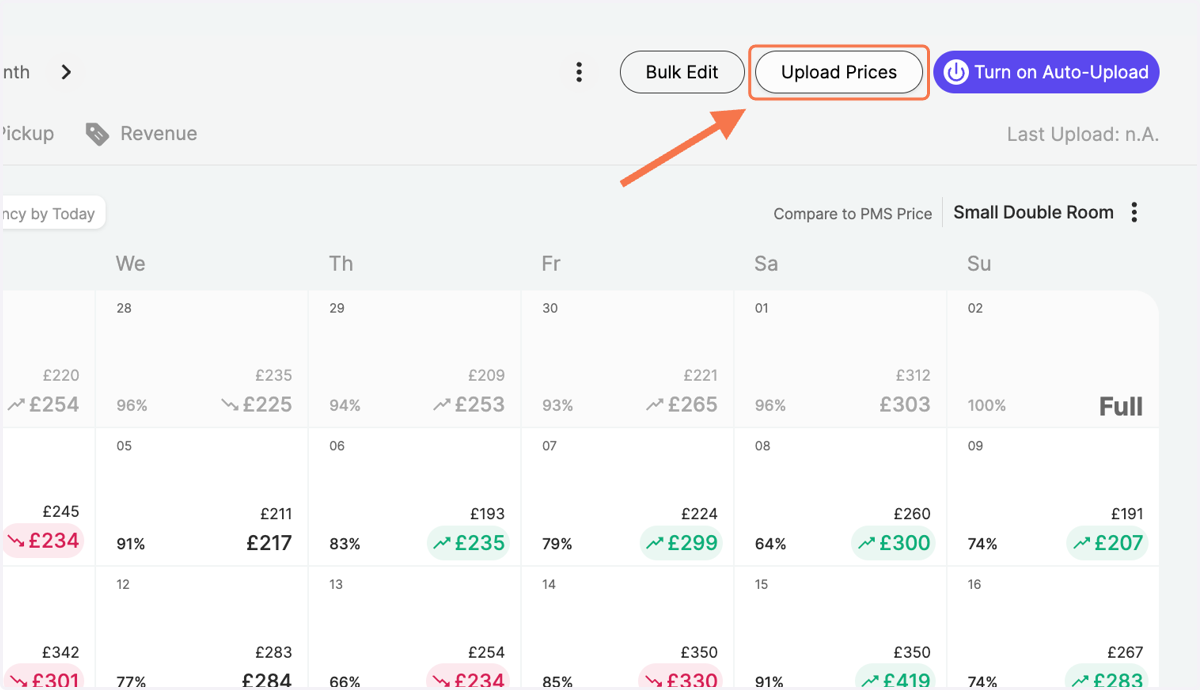
Task: Open the day 30 cell with £265
Action: [x=627, y=359]
